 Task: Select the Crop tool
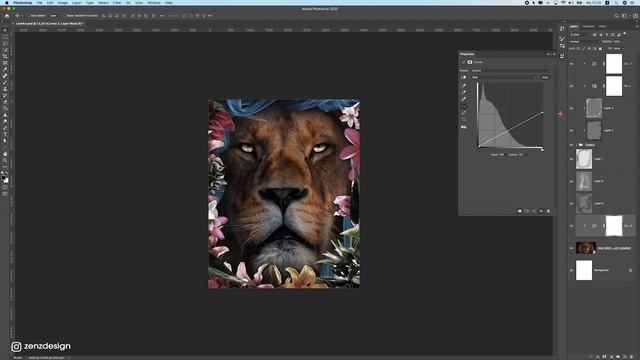[x=5, y=56]
